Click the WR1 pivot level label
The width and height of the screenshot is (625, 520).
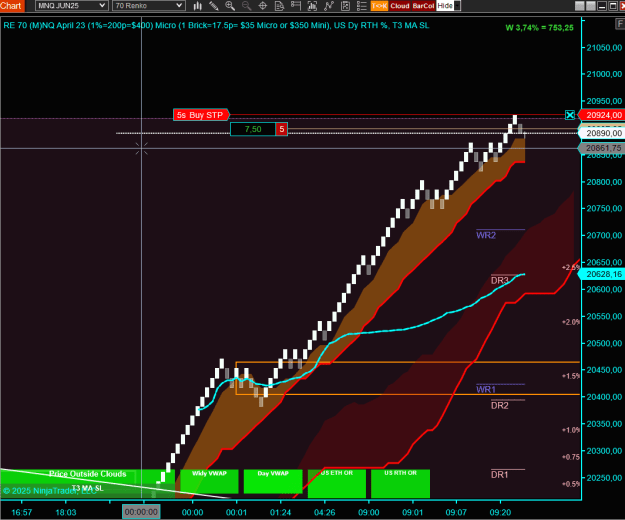[486, 389]
